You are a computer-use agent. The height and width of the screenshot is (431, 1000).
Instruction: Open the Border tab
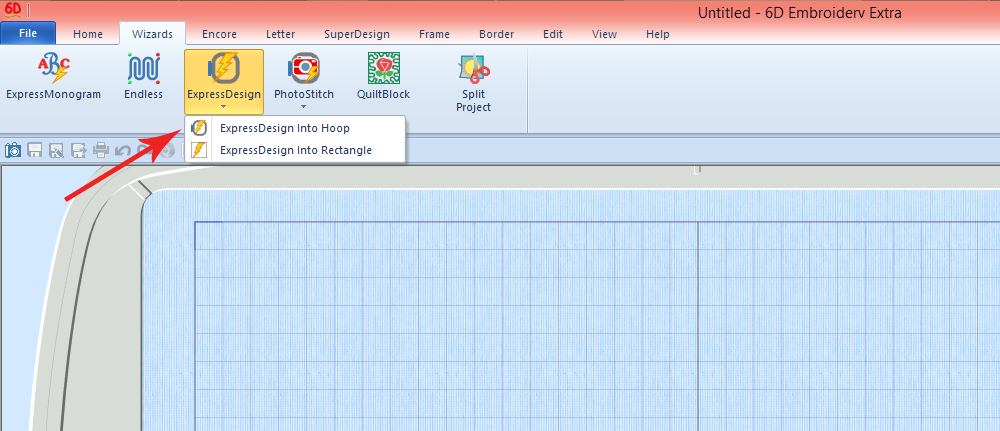496,34
